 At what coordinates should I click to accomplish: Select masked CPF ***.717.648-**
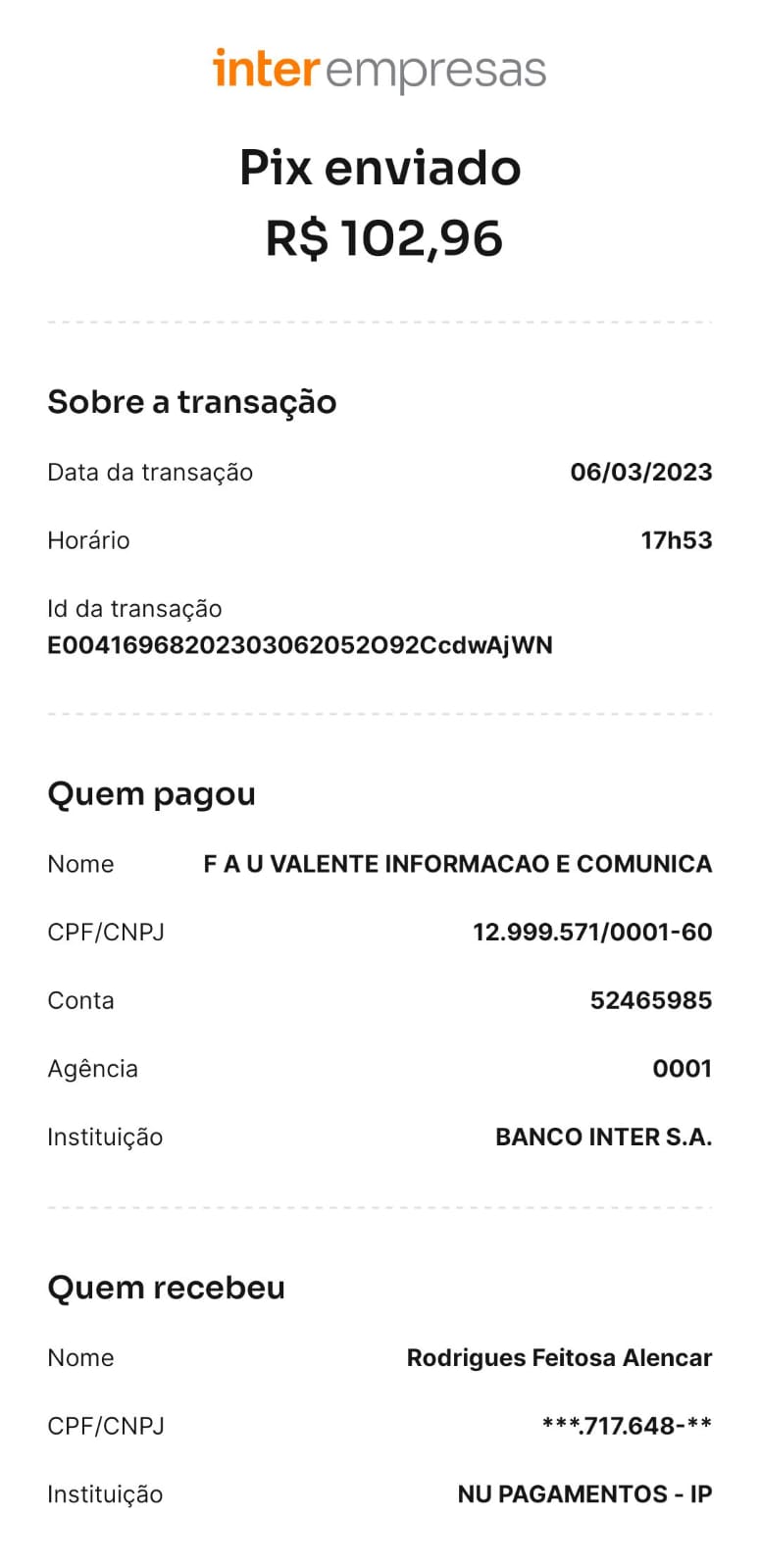tap(628, 1426)
